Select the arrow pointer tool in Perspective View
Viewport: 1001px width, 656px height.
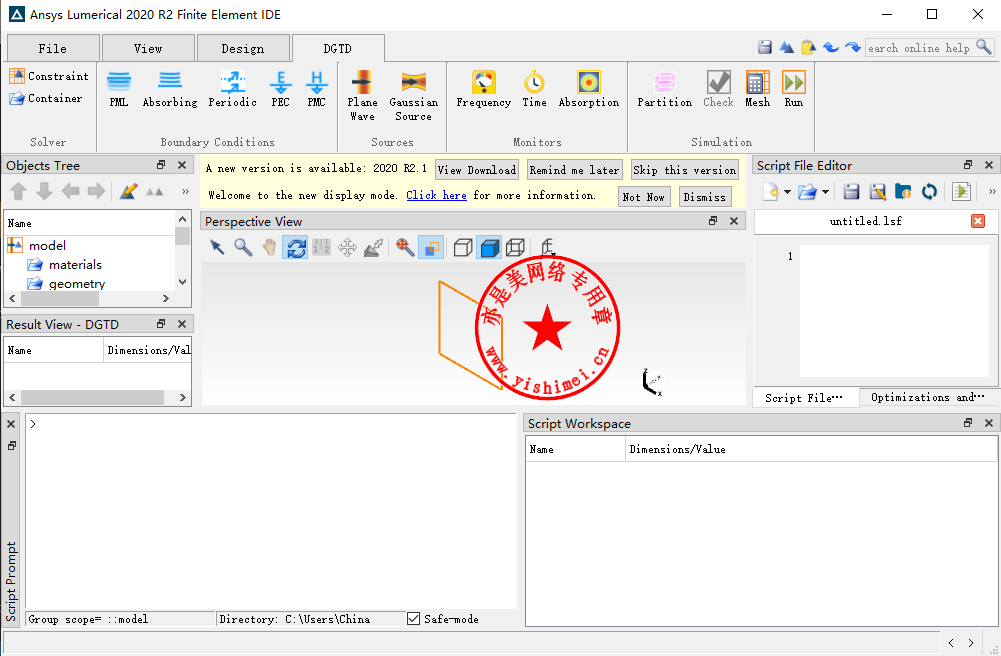217,248
